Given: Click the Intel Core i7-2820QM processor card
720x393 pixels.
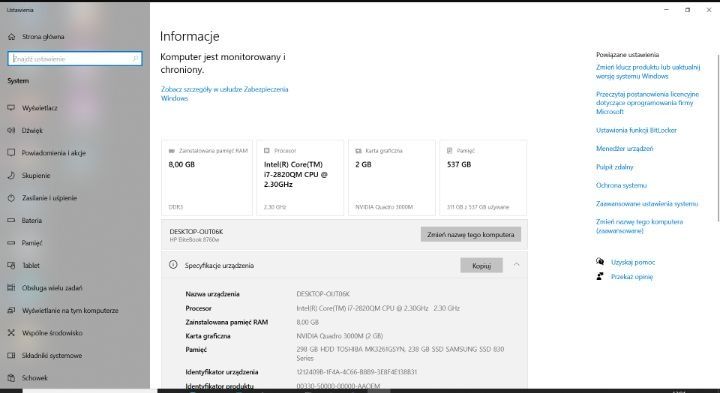Looking at the screenshot, I should pyautogui.click(x=300, y=178).
